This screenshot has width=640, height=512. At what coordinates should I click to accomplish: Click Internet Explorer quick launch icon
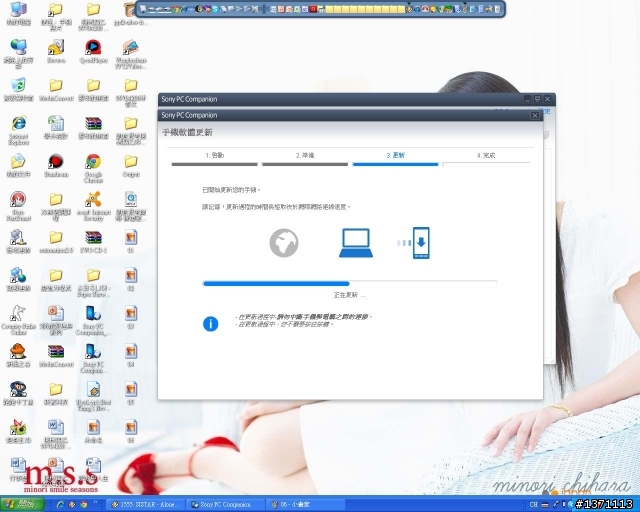click(60, 504)
